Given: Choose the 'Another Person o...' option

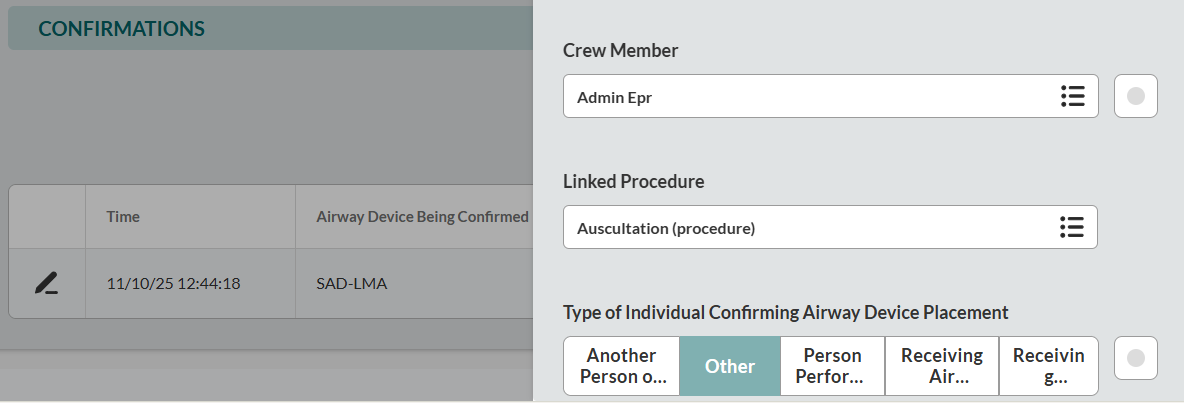Looking at the screenshot, I should coord(621,366).
